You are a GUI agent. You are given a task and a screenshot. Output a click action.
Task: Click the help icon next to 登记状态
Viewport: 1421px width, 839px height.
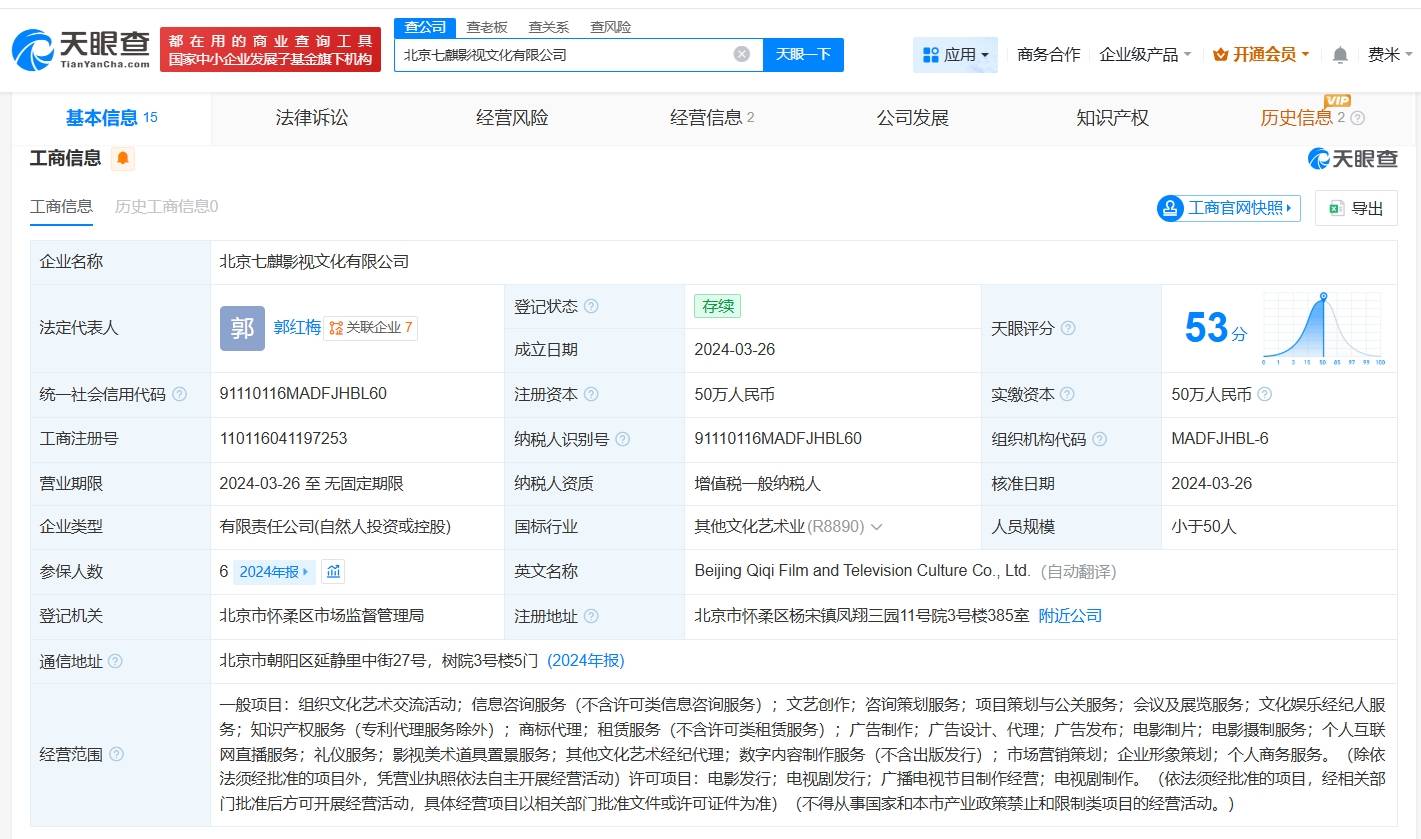point(593,306)
